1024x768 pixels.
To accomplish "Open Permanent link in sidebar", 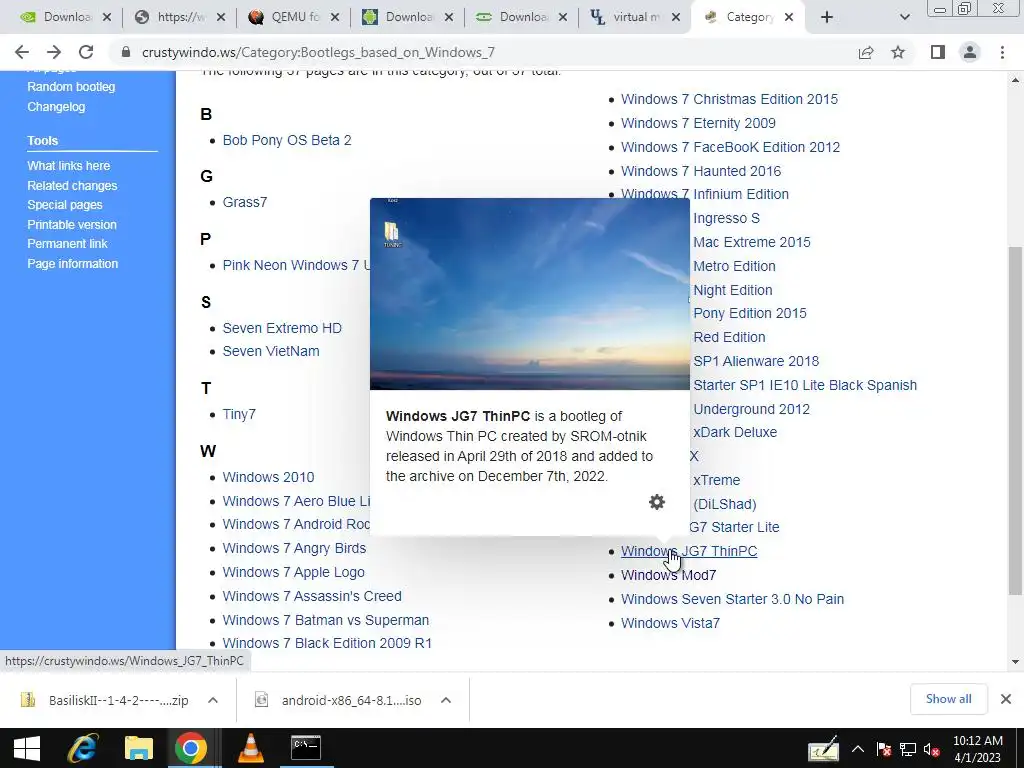I will [x=67, y=244].
